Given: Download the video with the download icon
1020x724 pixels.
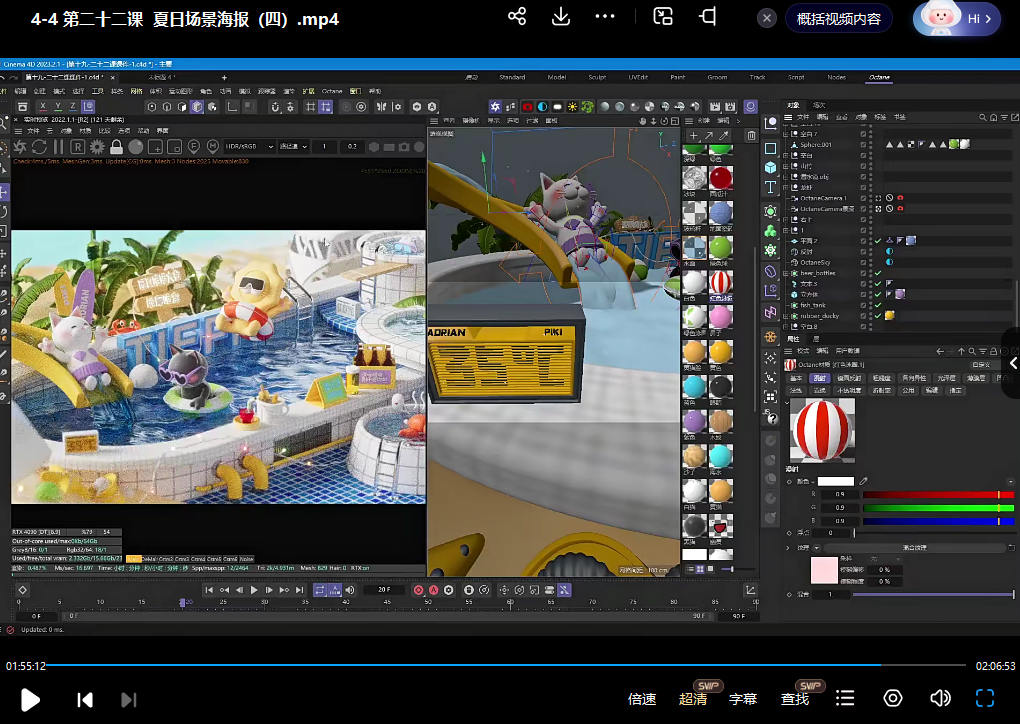Looking at the screenshot, I should tap(561, 17).
